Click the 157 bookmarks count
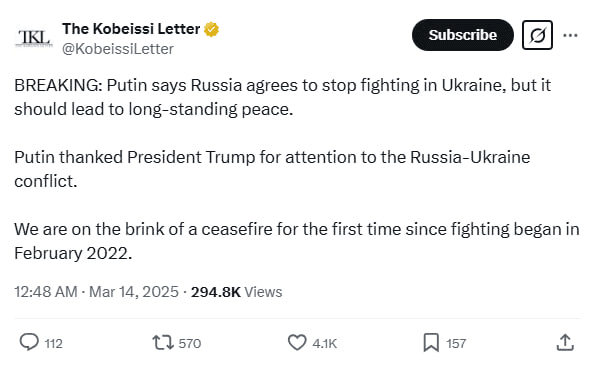The image size is (591, 365). click(x=456, y=344)
